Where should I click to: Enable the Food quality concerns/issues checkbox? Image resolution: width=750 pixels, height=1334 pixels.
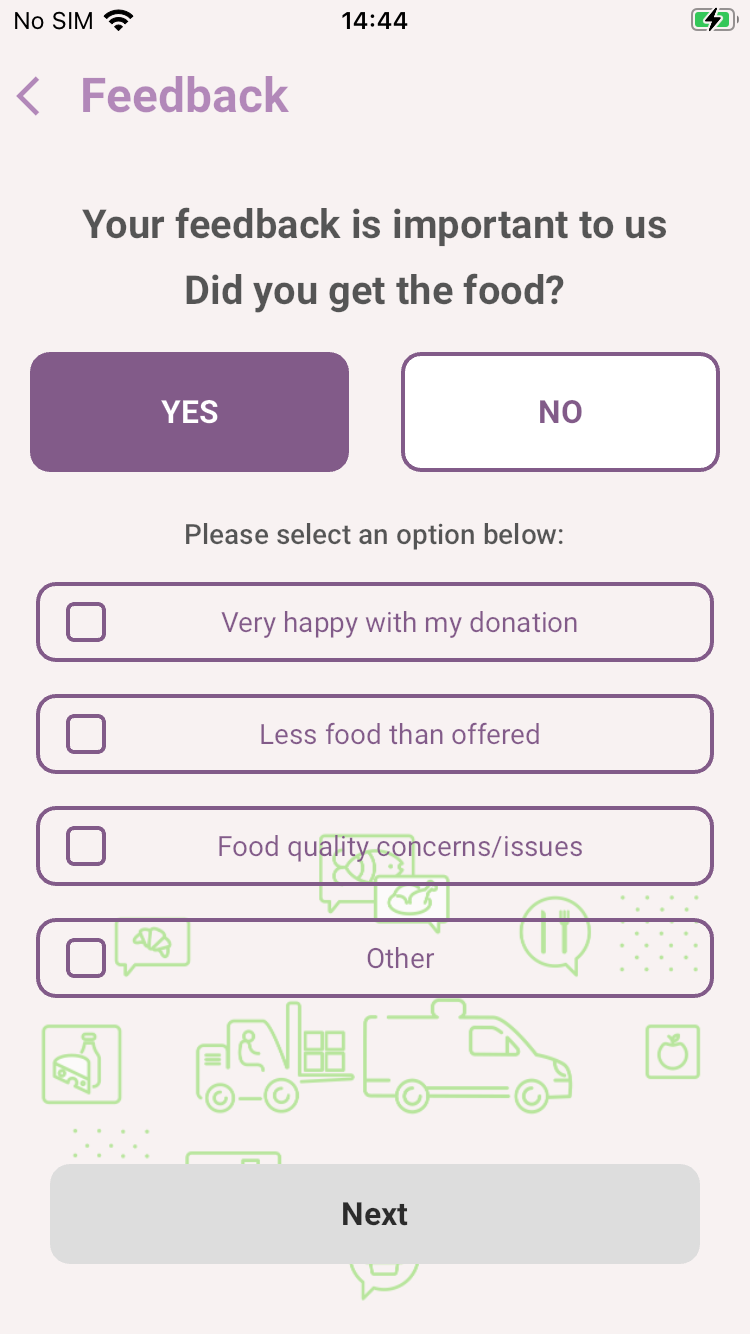pos(86,846)
